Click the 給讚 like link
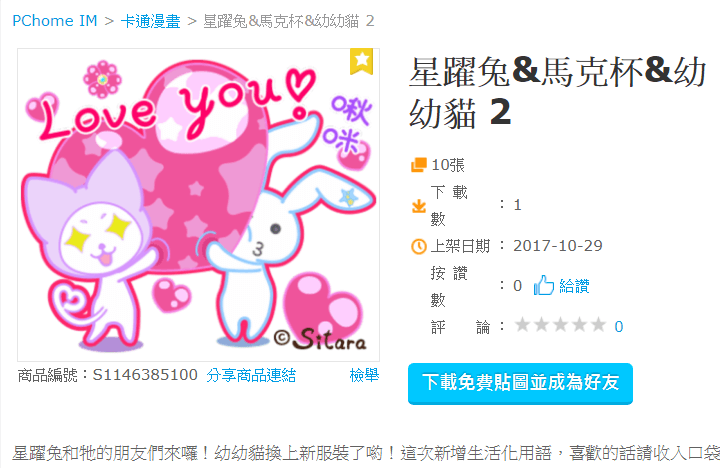720x468 pixels. point(574,286)
